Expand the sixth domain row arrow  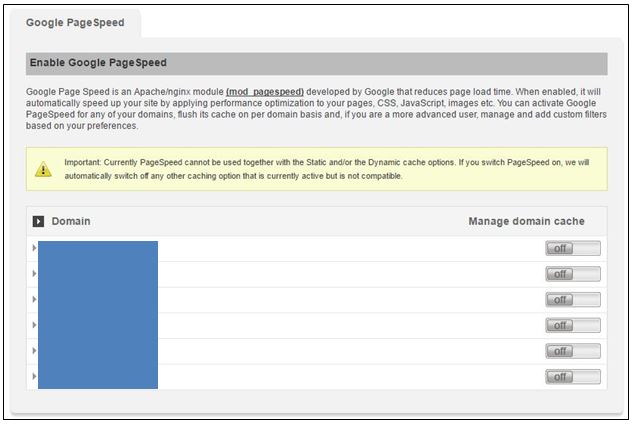point(34,376)
